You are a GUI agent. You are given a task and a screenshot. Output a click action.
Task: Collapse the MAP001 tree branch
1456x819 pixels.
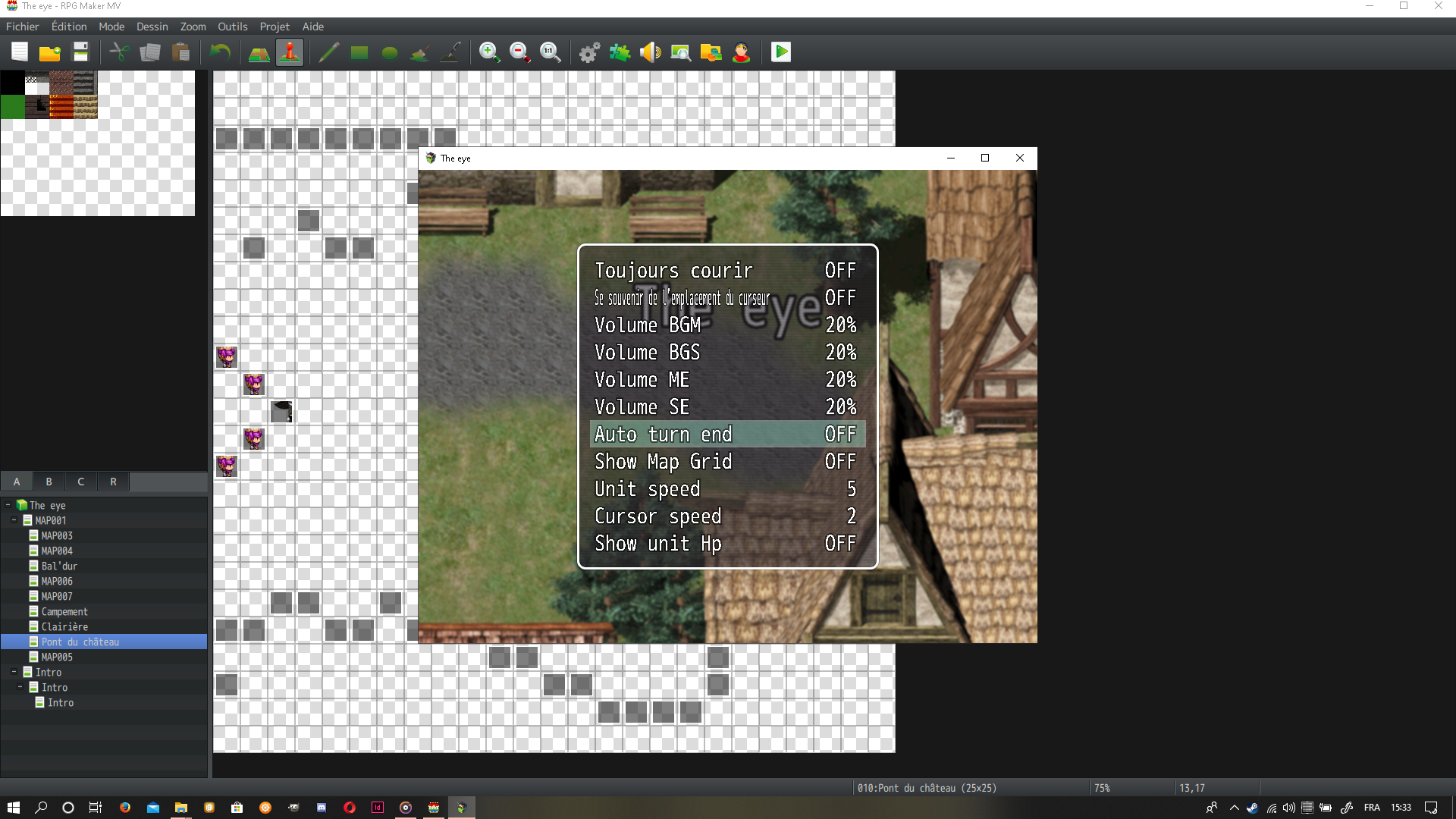(14, 520)
